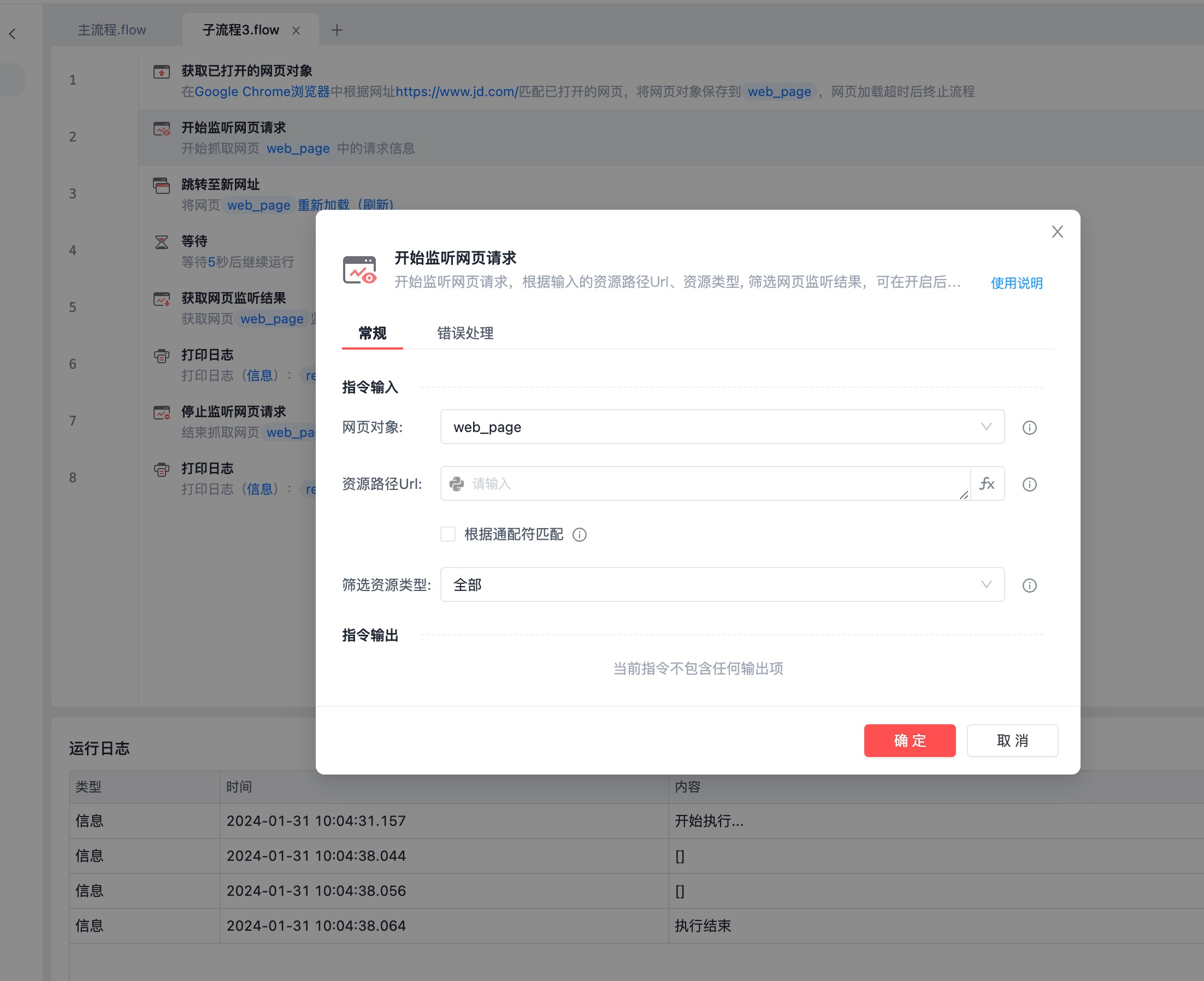Select the 常规 tab in dialog
This screenshot has height=981, width=1204.
[372, 333]
